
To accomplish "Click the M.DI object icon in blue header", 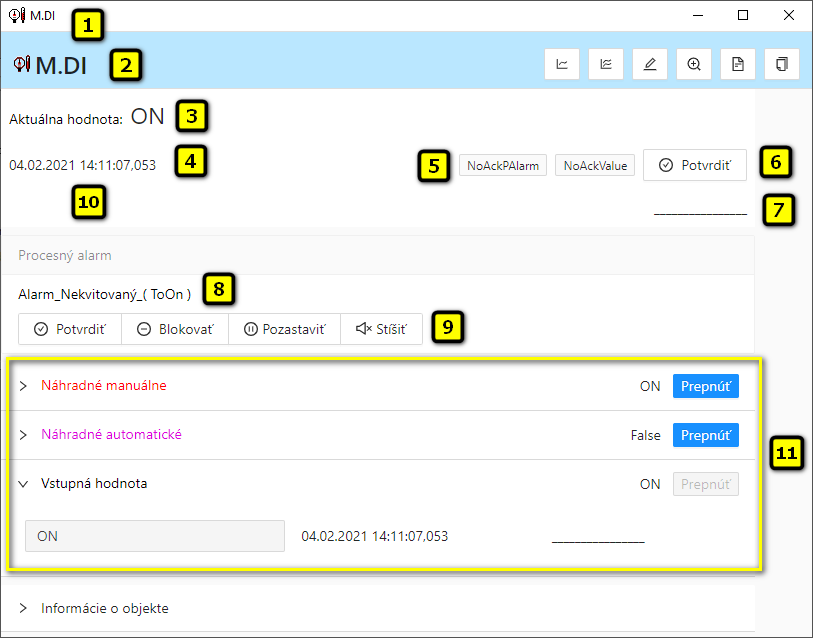I will tap(22, 65).
